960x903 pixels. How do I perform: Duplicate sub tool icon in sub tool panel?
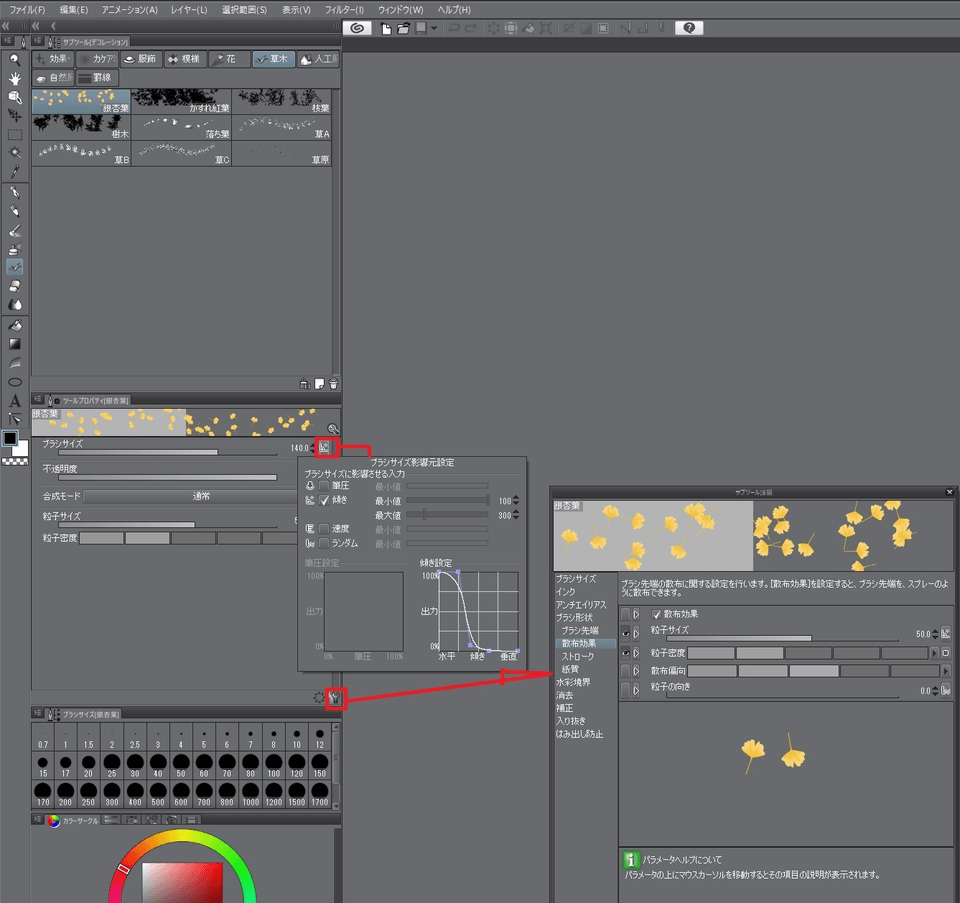(319, 384)
